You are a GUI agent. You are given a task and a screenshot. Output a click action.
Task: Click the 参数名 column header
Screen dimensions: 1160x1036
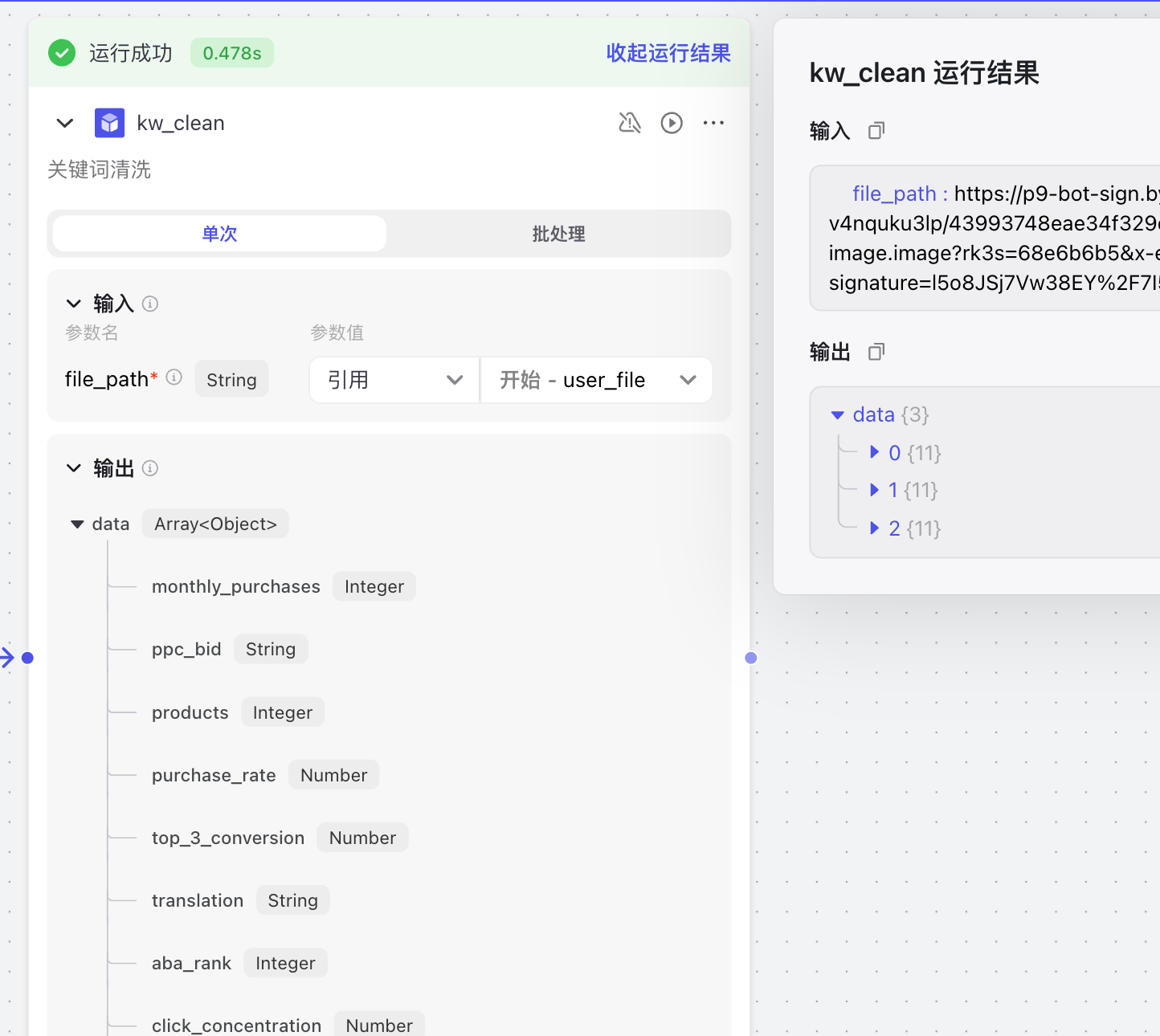coord(92,332)
